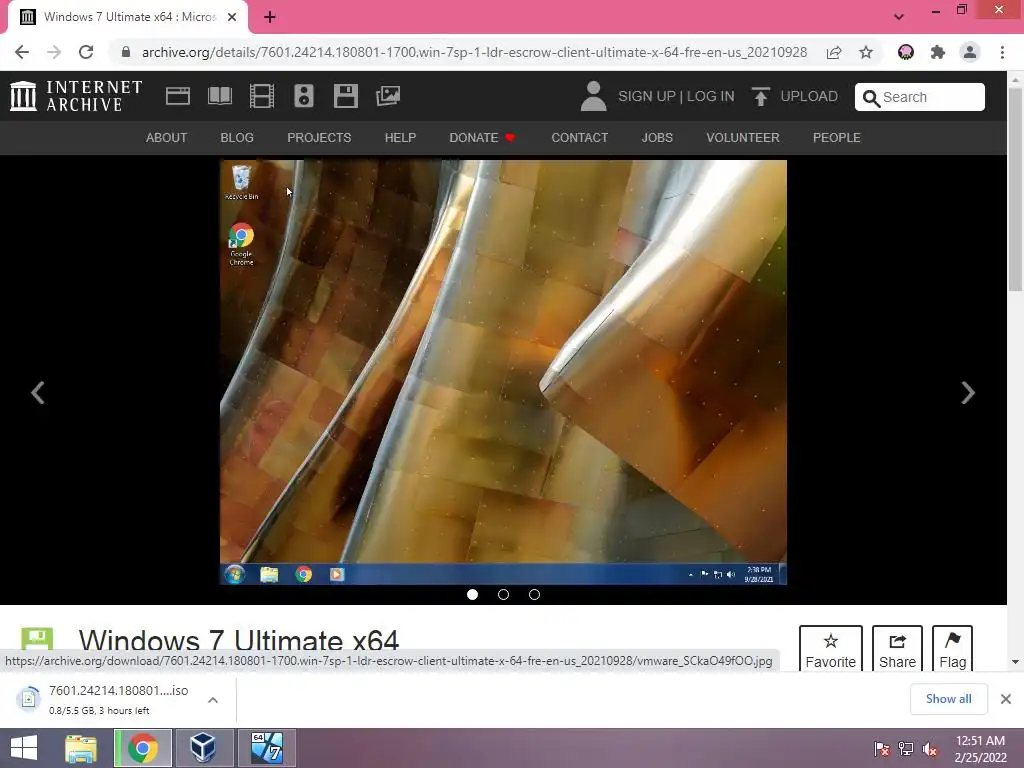Screen dimensions: 1024x768
Task: Open the Windows Start button
Action: tap(24, 748)
